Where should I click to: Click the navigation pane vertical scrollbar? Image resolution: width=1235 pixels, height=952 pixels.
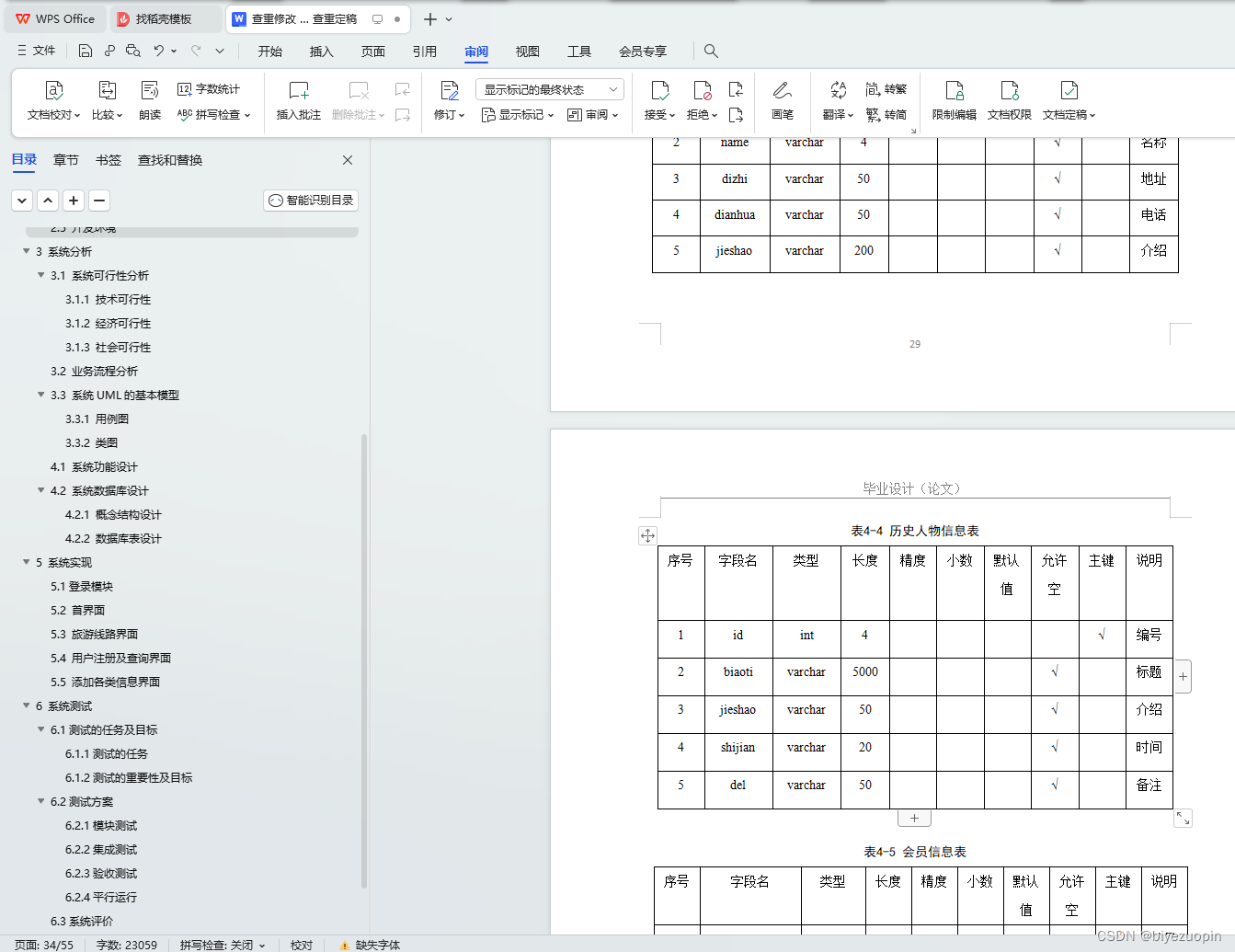pos(364,660)
